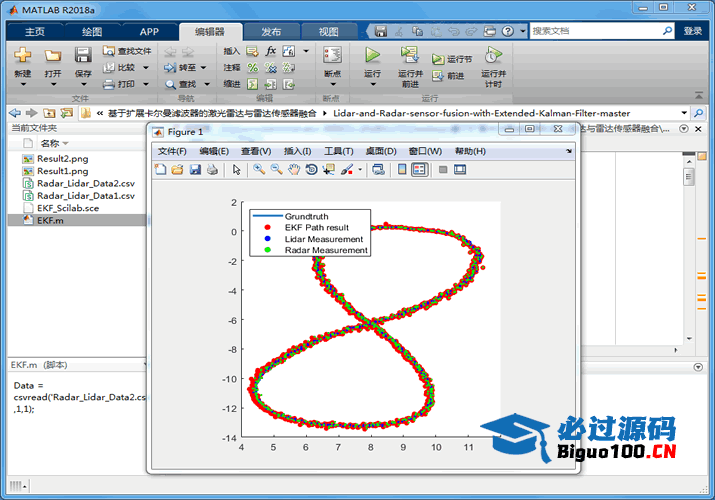Image resolution: width=715 pixels, height=500 pixels.
Task: Expand the current folder path dropdown
Action: tap(684, 113)
